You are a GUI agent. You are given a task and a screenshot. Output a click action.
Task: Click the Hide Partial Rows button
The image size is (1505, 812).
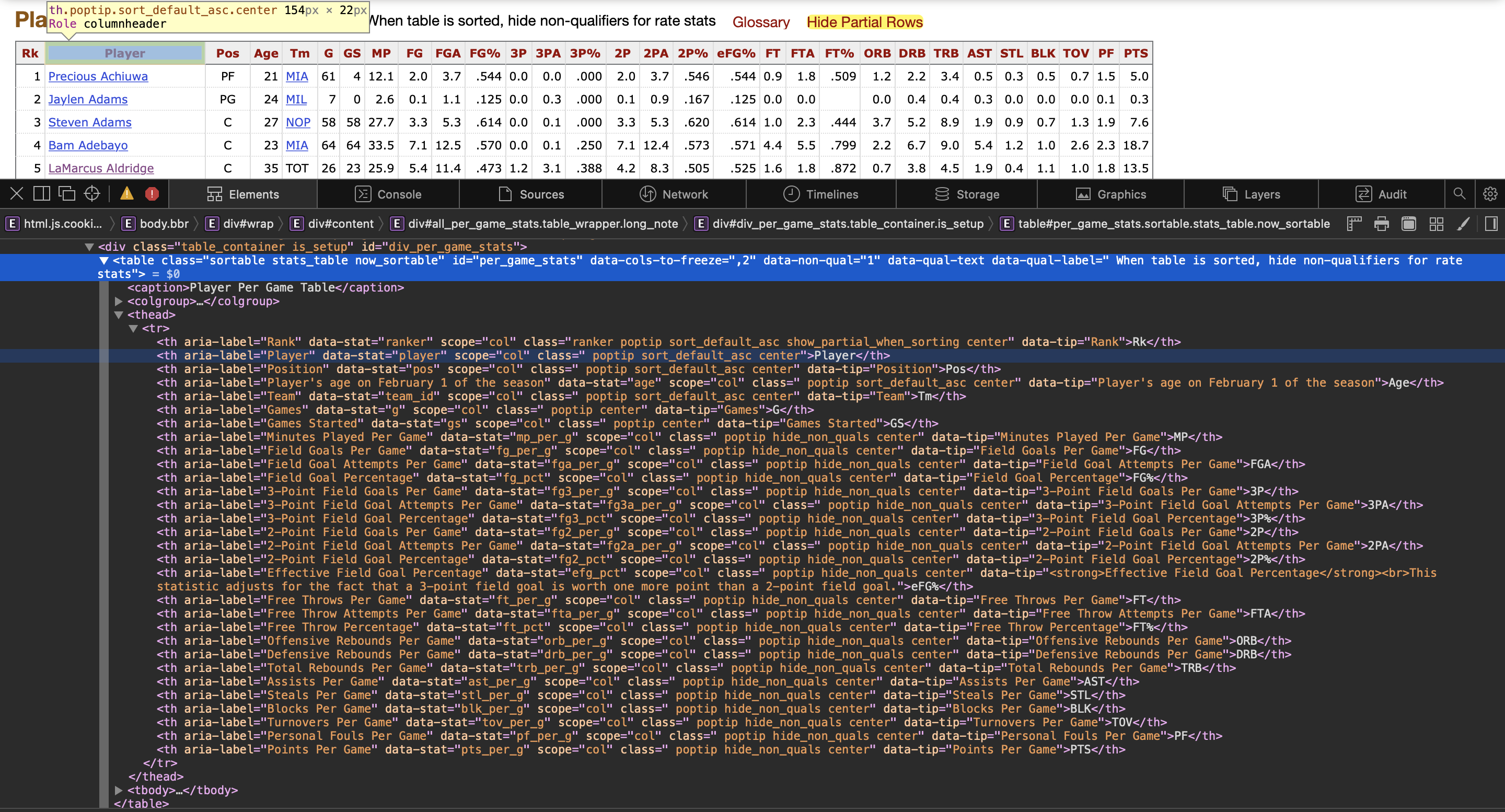pos(864,22)
